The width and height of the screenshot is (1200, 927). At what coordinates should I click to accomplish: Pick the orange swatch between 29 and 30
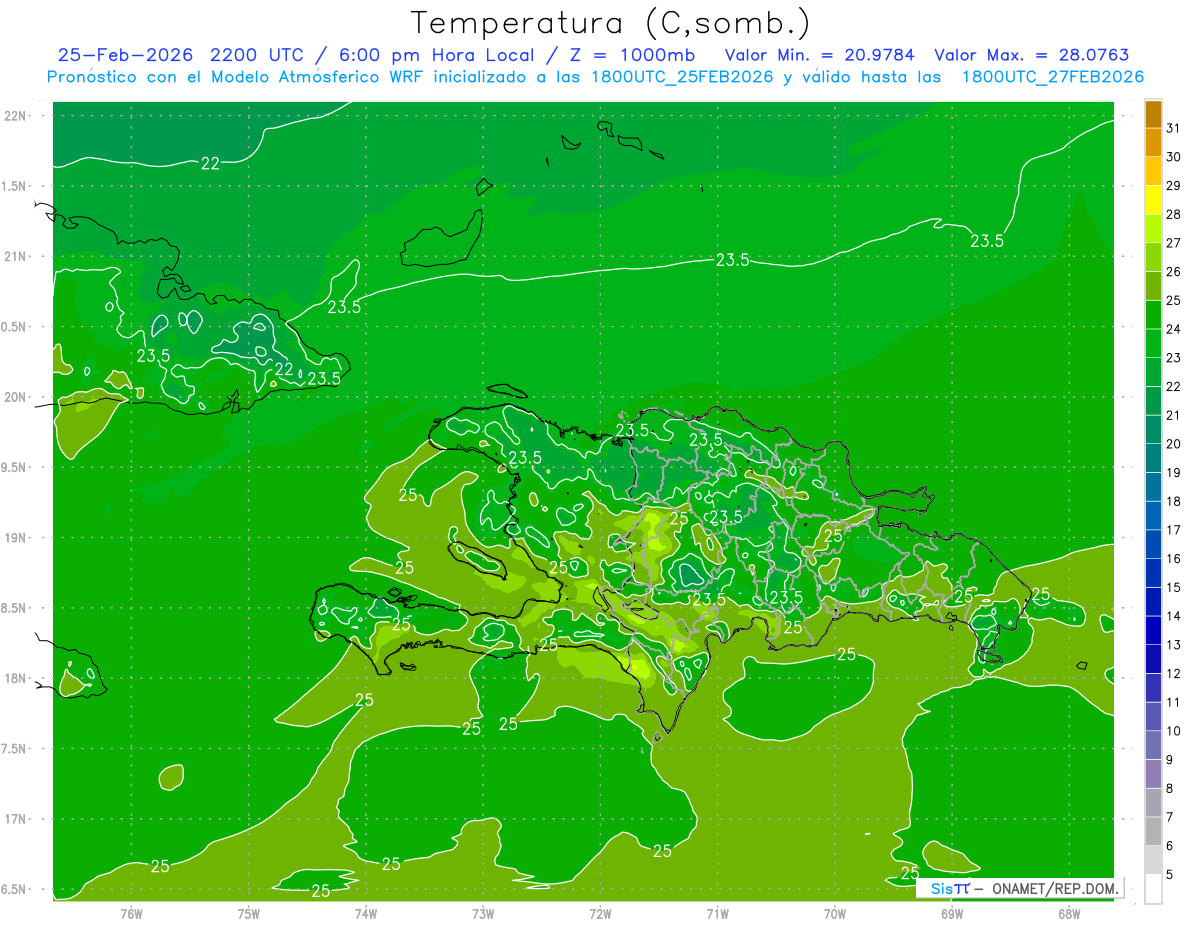pos(1153,171)
